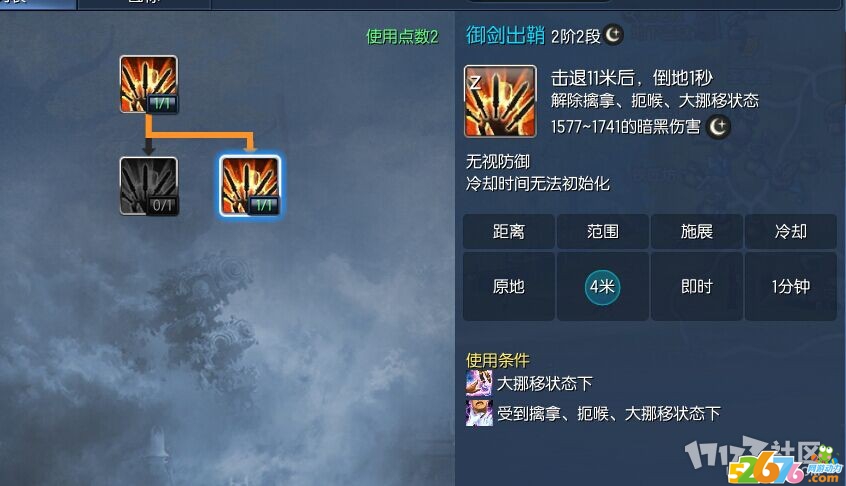
Task: Click the moon icon beside 2阶2段 title
Action: [x=613, y=35]
